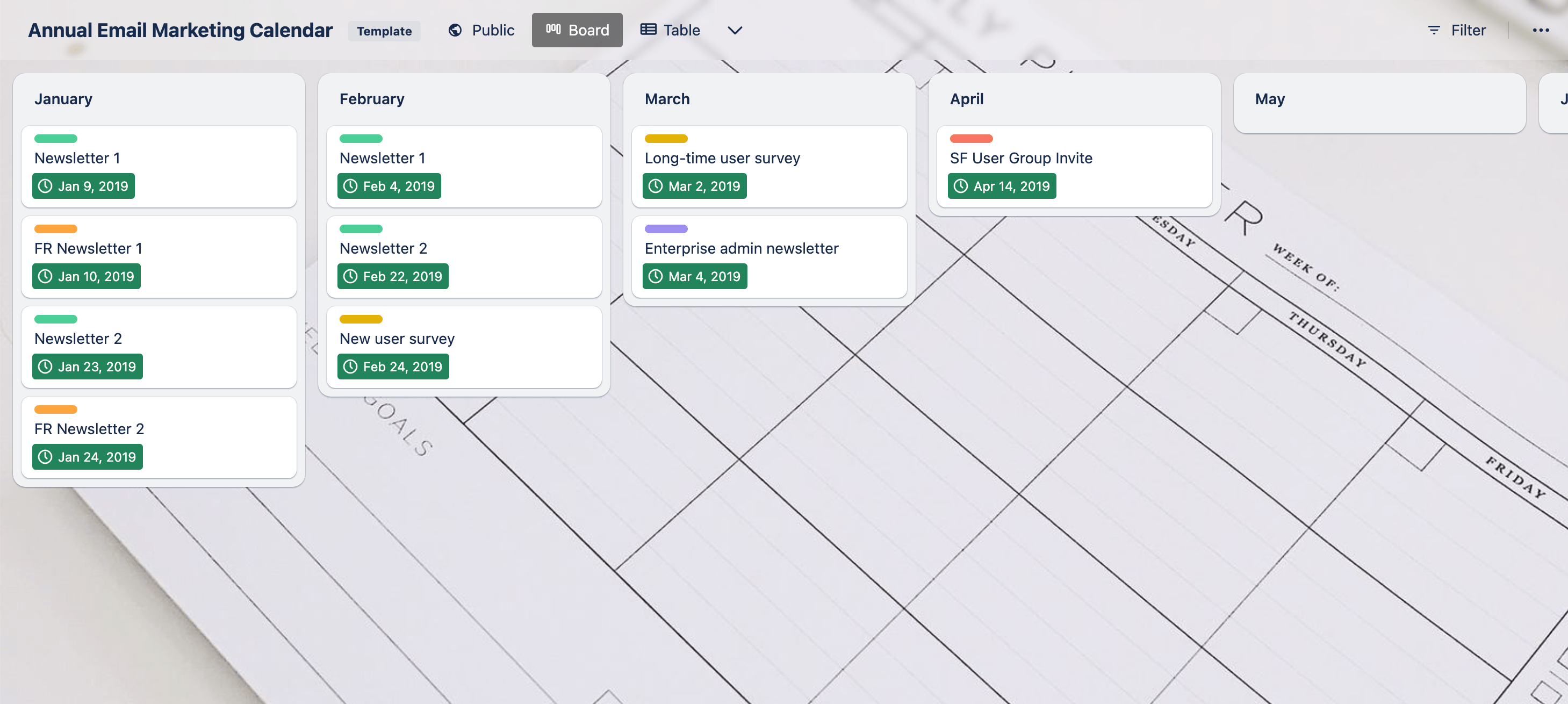Expand the view switcher chevron
This screenshot has height=704, width=1568.
(x=734, y=31)
